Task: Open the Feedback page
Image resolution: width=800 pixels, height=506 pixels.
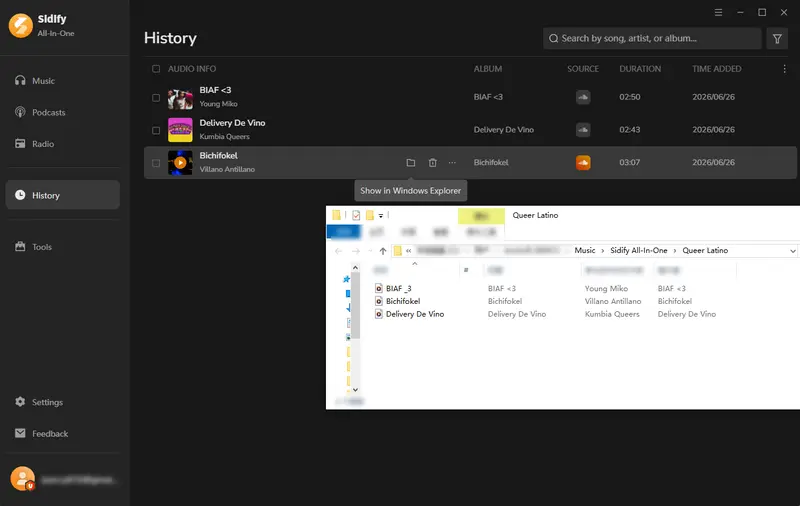Action: [62, 434]
